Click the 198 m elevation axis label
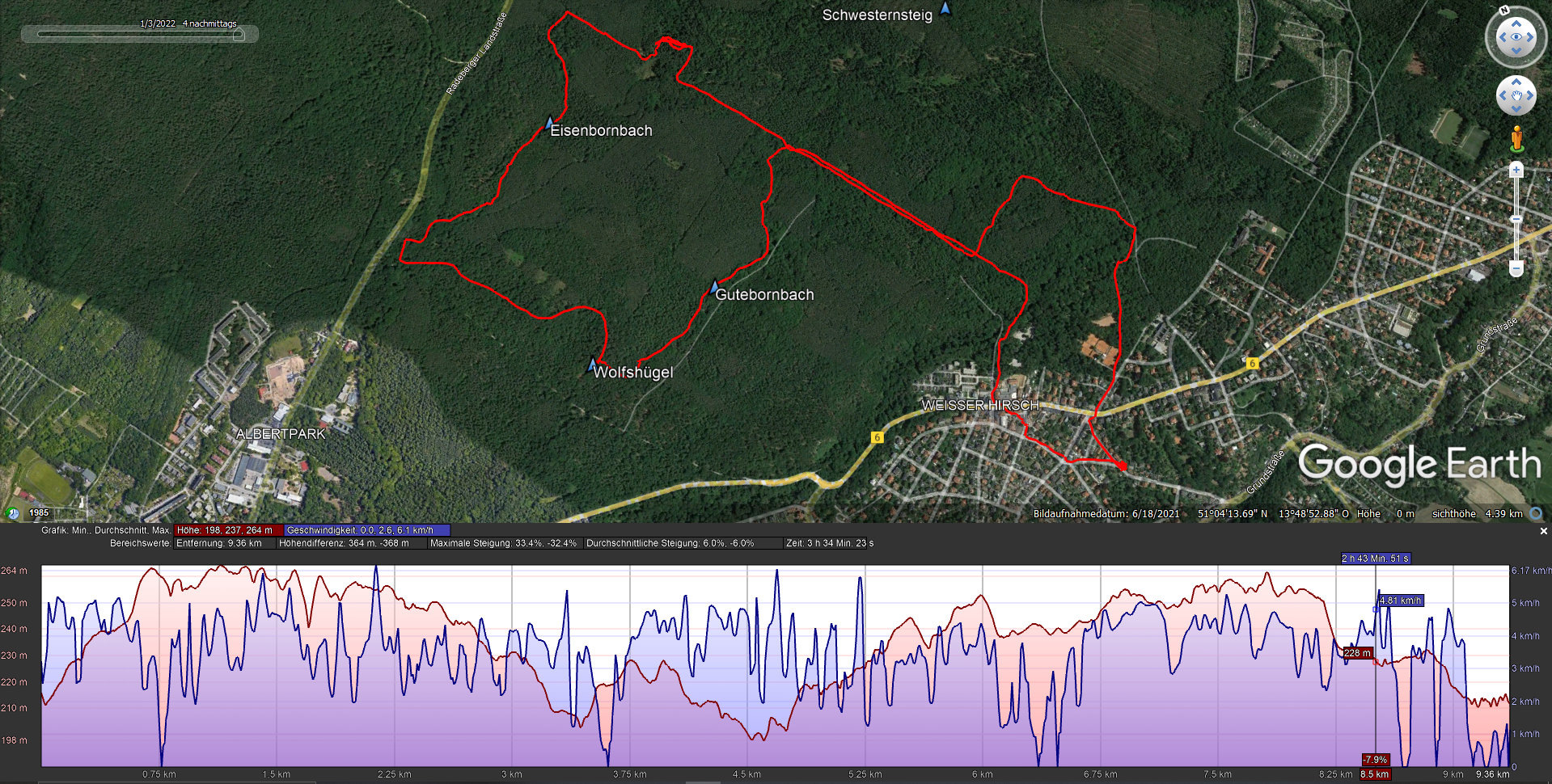This screenshot has height=784, width=1552. pos(14,740)
